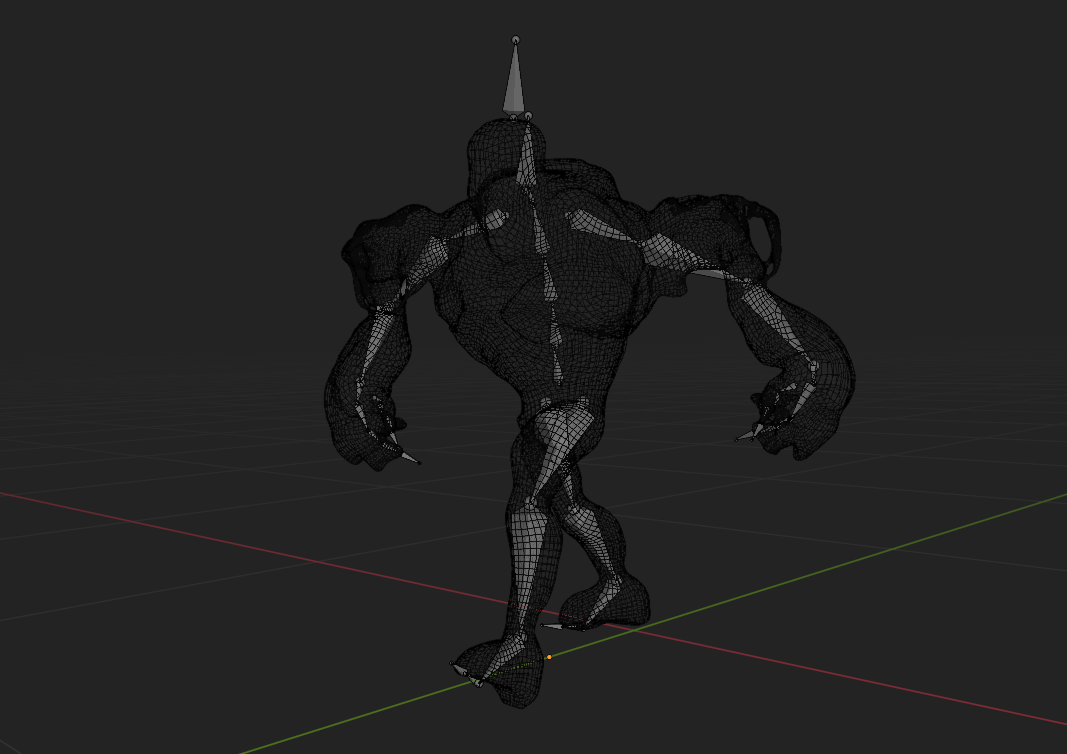The image size is (1067, 754).
Task: Click the wireframe head of the creature
Action: tap(495, 150)
